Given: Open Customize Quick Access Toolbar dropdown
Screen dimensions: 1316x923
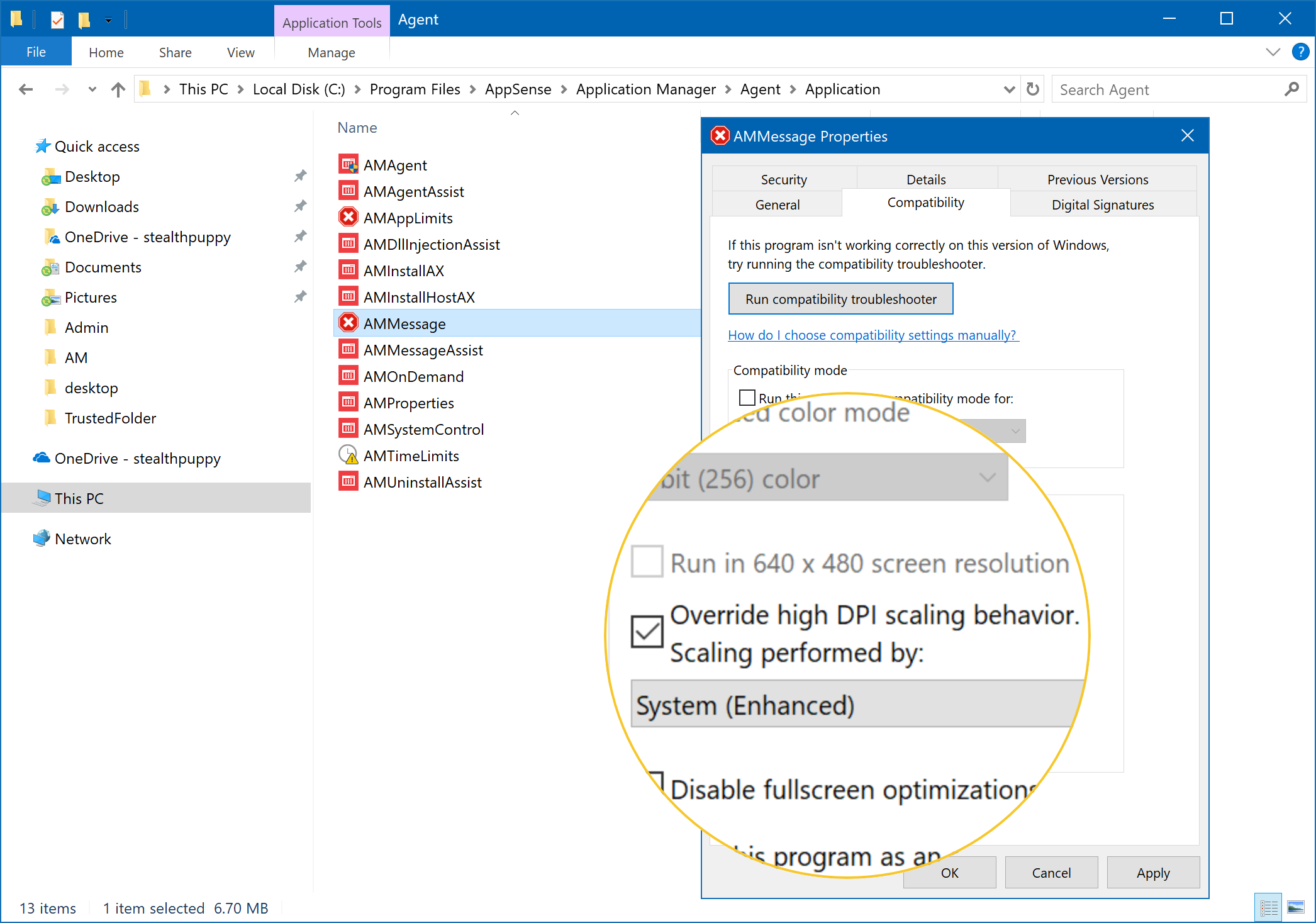Looking at the screenshot, I should 108,20.
